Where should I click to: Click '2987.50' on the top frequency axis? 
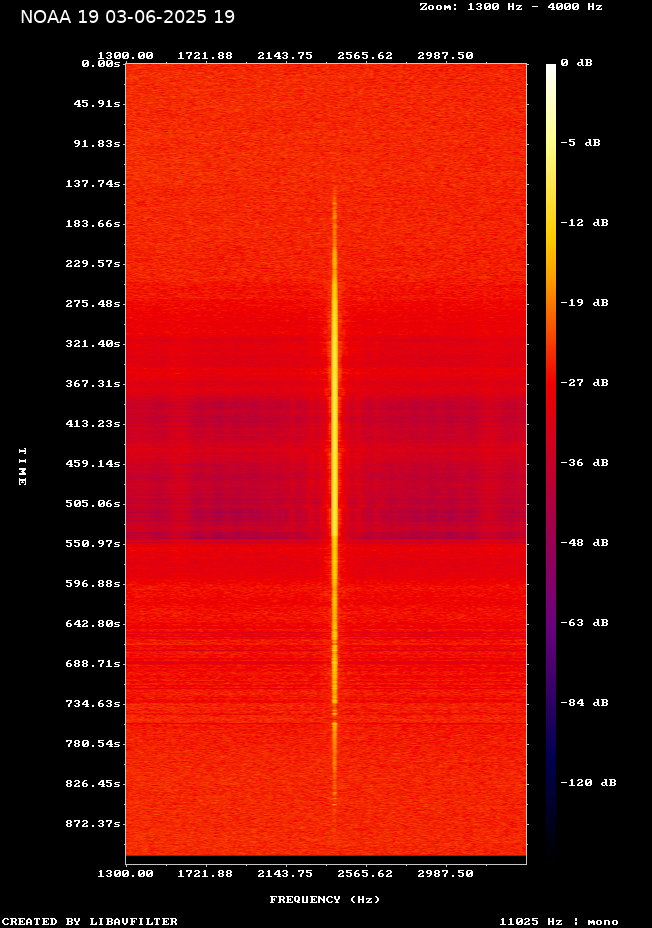click(446, 56)
